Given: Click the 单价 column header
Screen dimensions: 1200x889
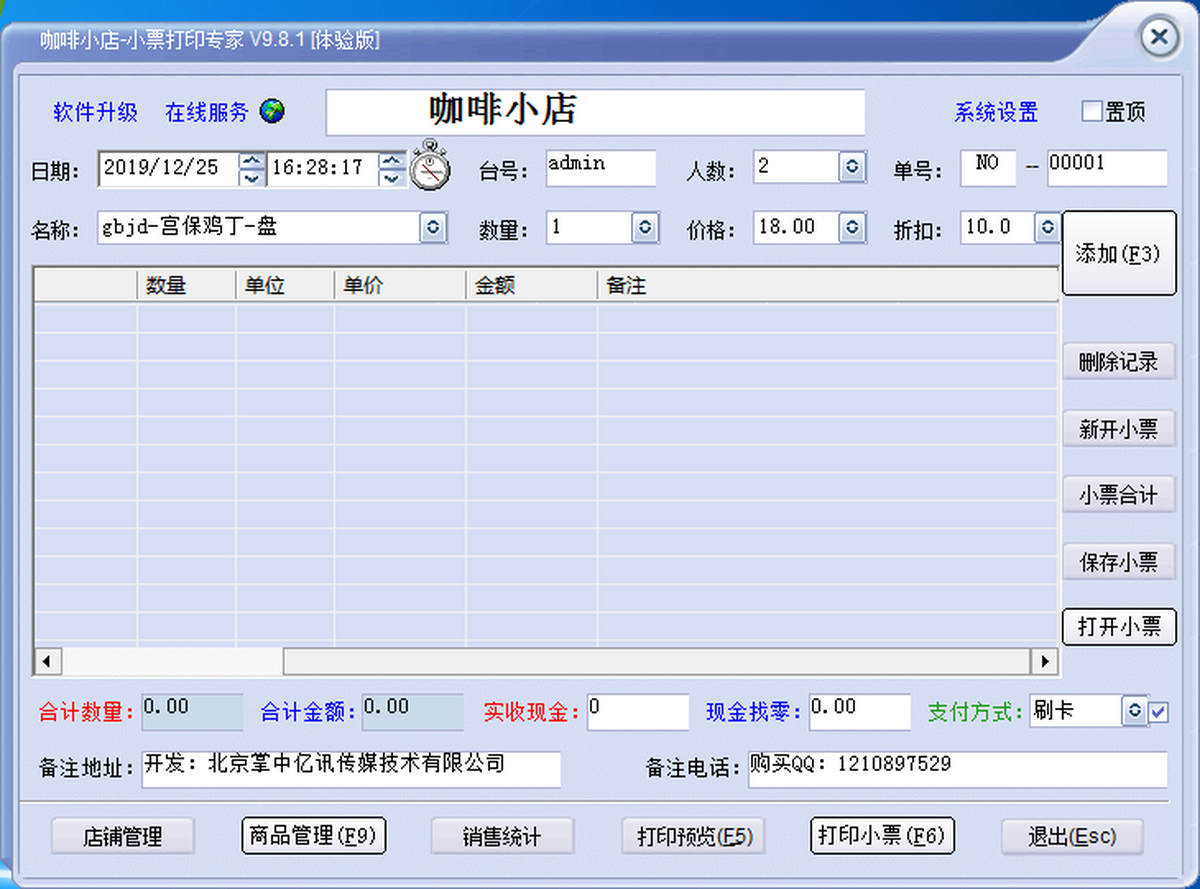Looking at the screenshot, I should [x=400, y=286].
